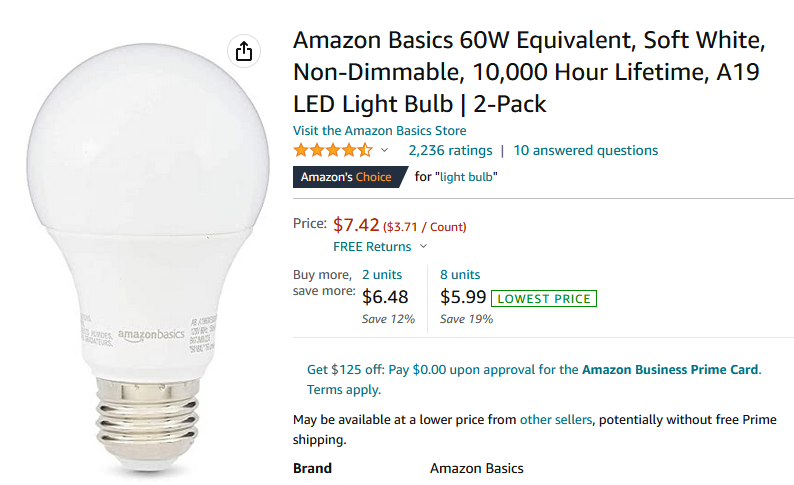
Task: View the 10 answered questions
Action: click(585, 151)
